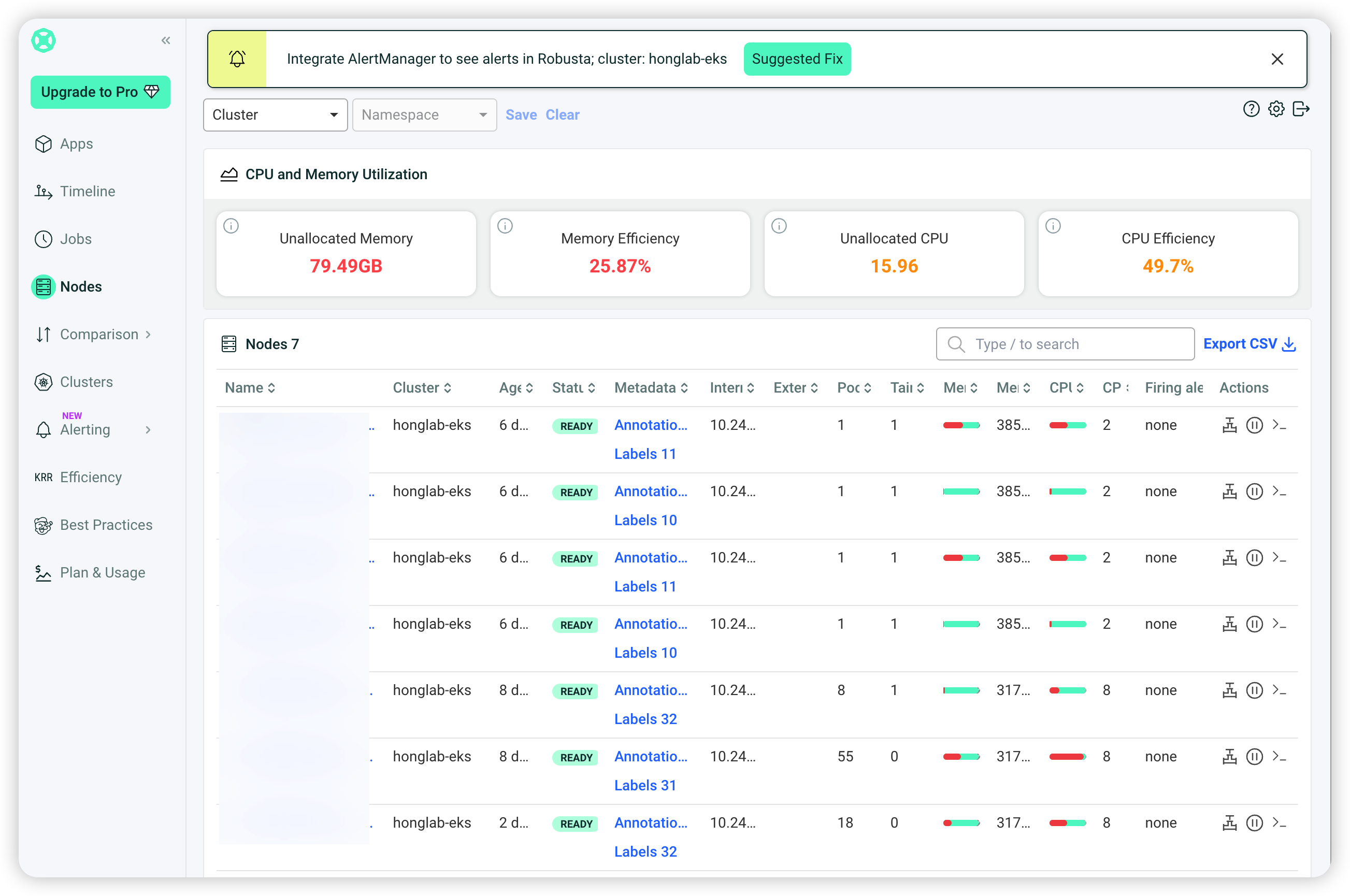The width and height of the screenshot is (1350, 896).
Task: Click Labels 32 link in last row
Action: click(x=645, y=851)
